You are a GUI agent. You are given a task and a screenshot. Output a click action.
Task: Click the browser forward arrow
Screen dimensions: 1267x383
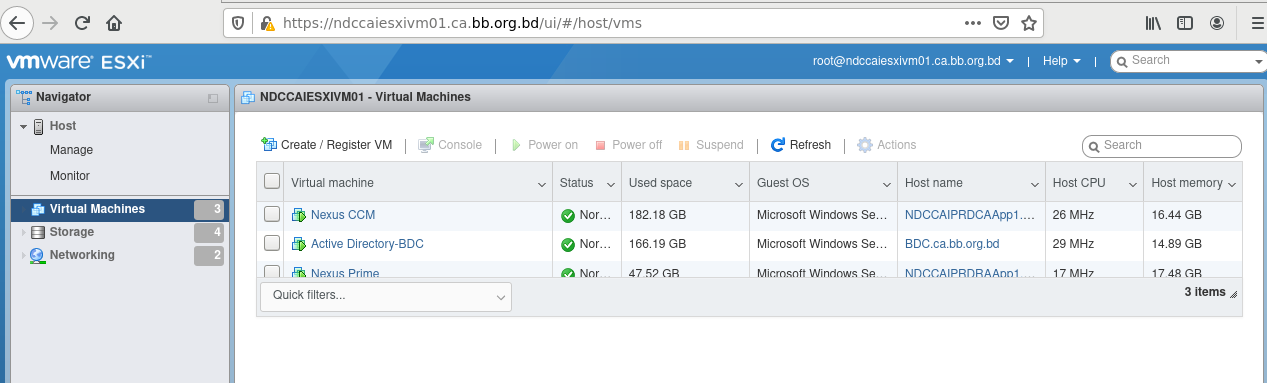(50, 22)
